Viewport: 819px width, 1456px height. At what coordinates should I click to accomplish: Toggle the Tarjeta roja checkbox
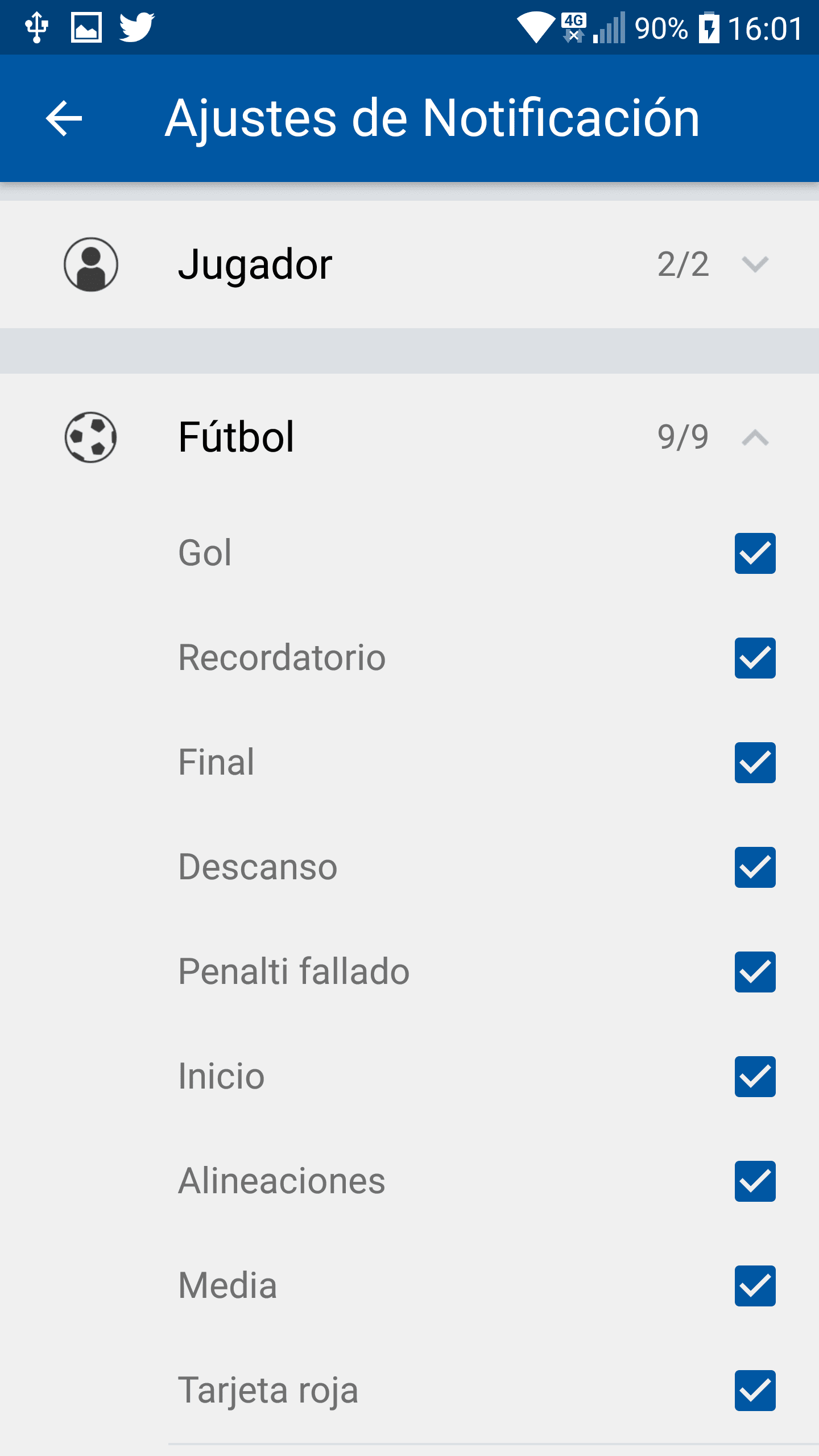click(755, 1391)
